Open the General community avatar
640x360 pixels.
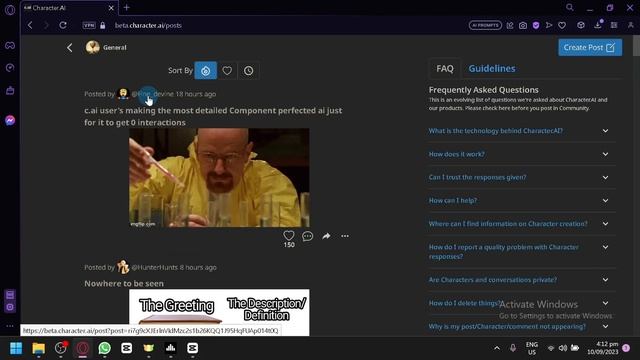pos(93,47)
